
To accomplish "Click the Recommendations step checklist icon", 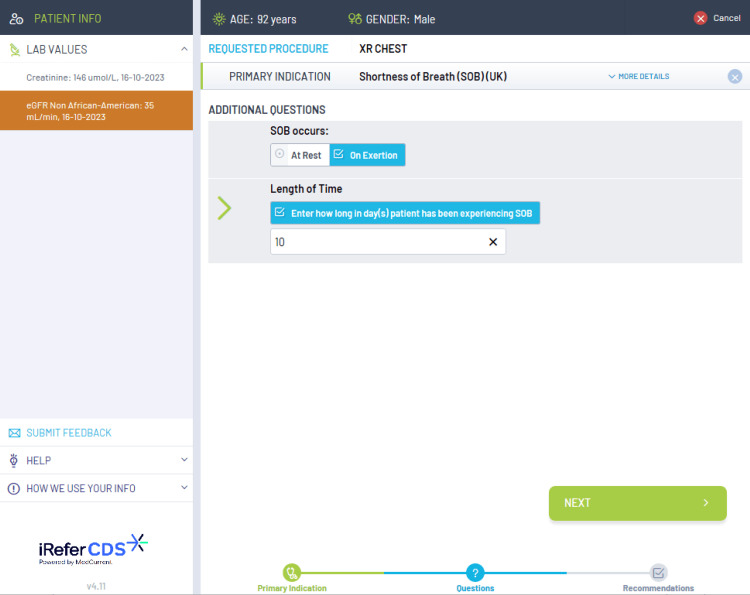I will coord(658,572).
